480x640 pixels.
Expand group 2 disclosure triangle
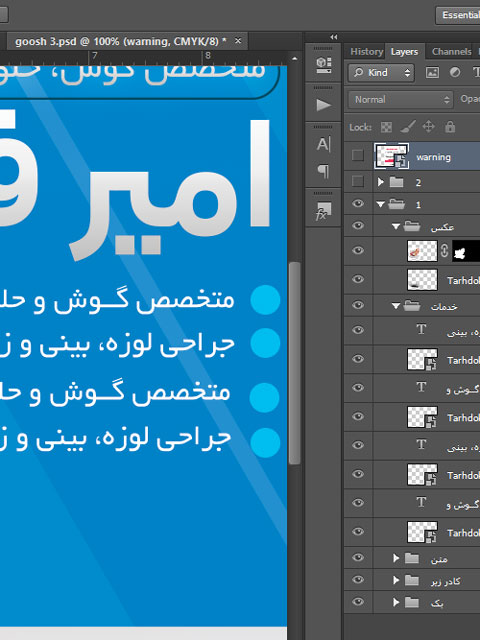pos(381,182)
